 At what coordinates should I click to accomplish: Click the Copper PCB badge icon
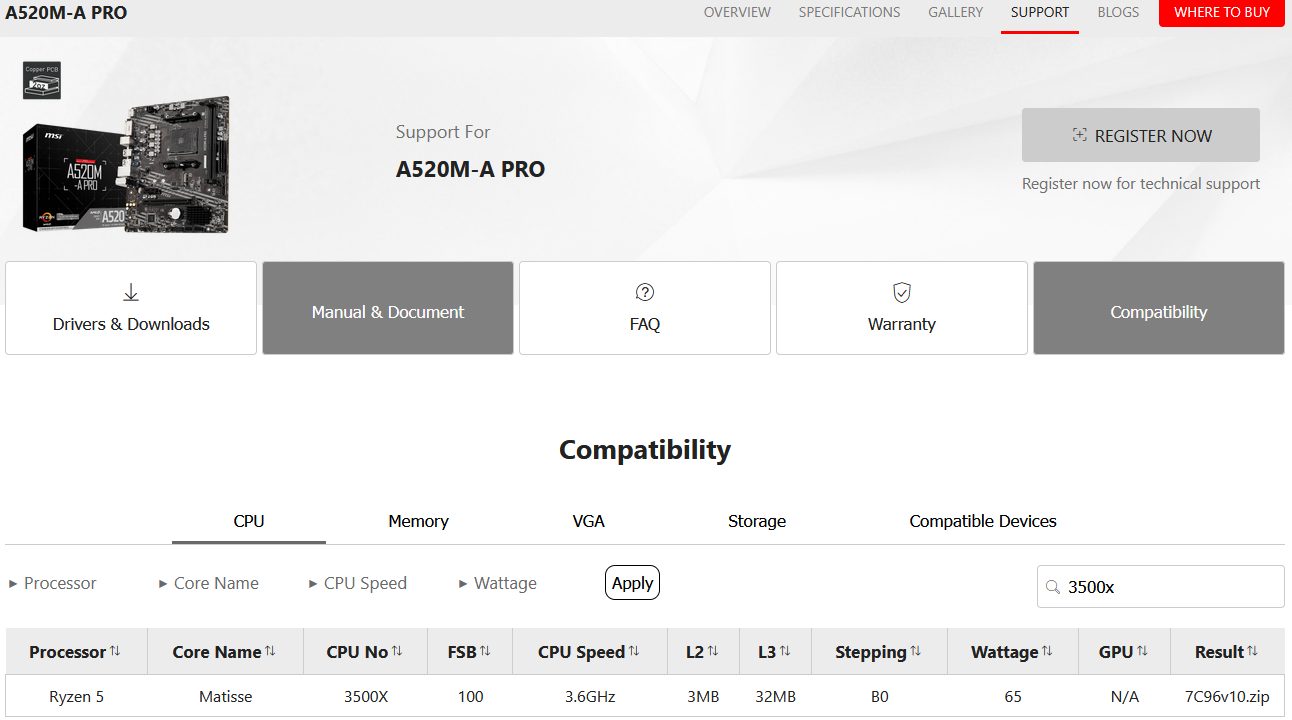click(x=42, y=80)
